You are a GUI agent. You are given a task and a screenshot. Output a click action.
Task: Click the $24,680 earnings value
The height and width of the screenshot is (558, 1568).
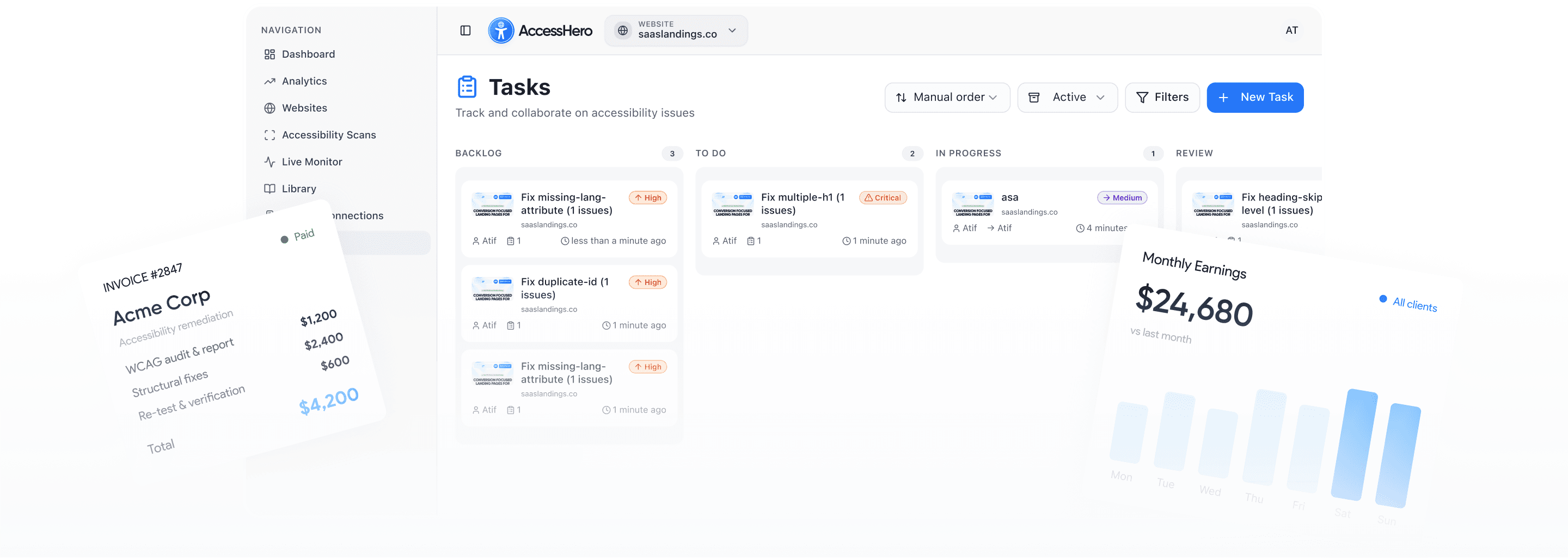tap(1195, 306)
